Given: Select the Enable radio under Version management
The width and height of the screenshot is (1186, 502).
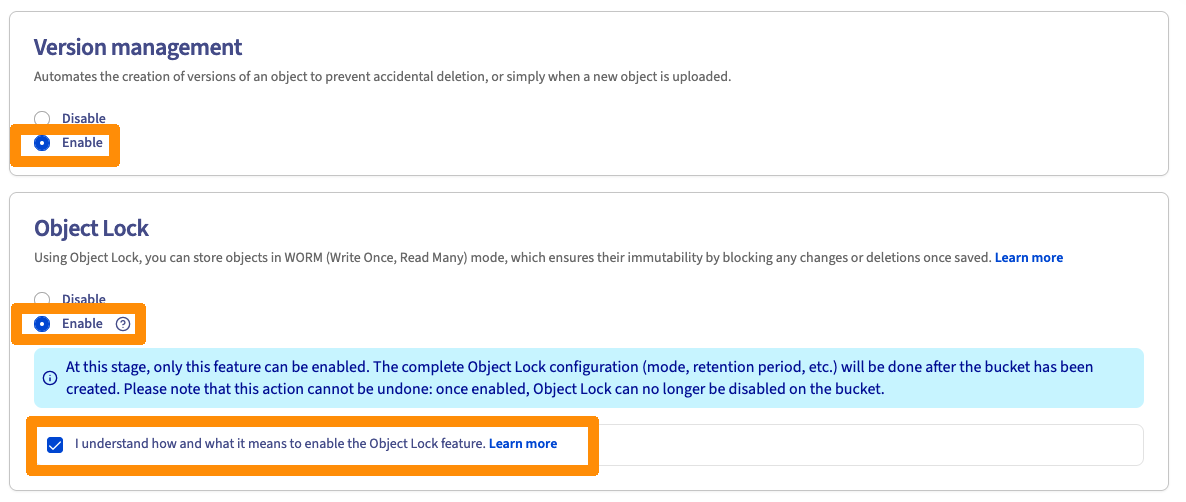Looking at the screenshot, I should pos(42,143).
